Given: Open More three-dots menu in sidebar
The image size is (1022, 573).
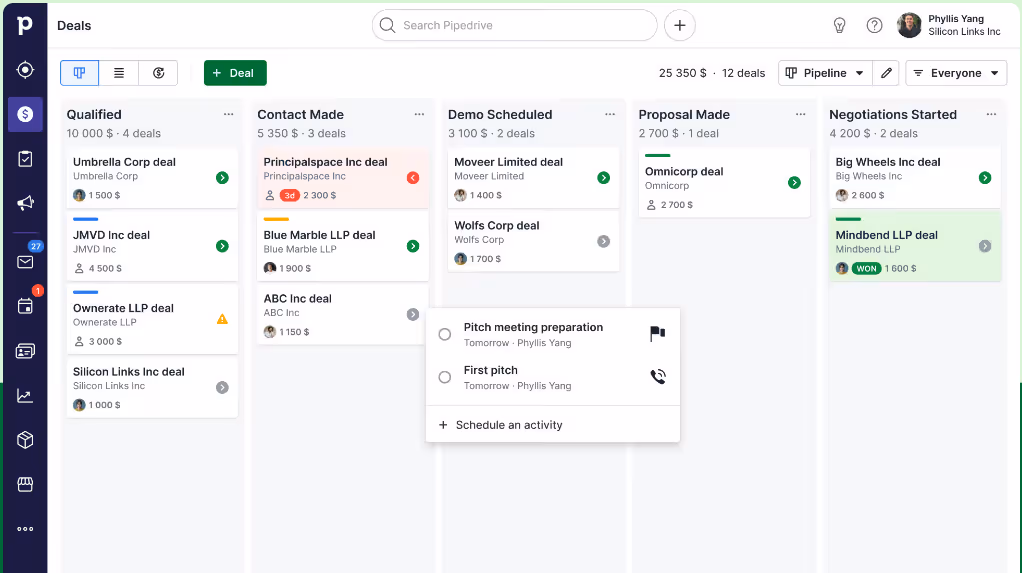Looking at the screenshot, I should [x=25, y=529].
